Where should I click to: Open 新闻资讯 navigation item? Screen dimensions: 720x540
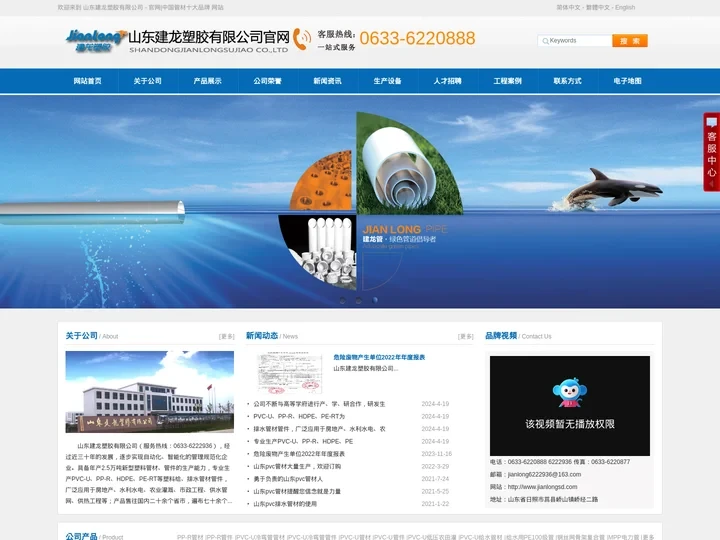[x=327, y=81]
